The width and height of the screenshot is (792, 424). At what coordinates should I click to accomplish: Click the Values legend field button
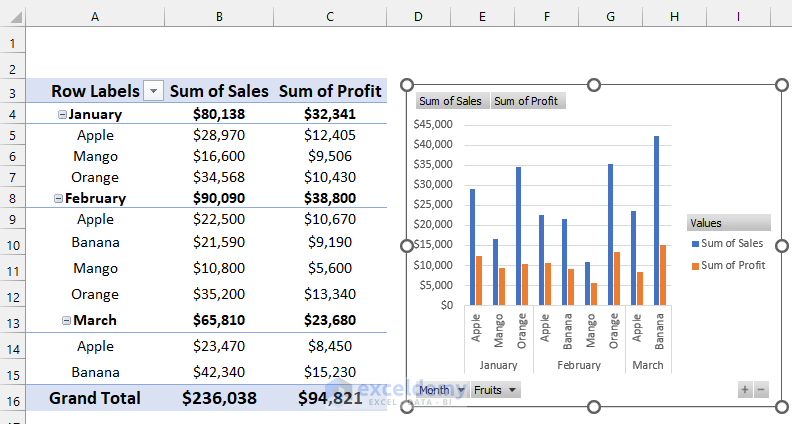point(728,223)
